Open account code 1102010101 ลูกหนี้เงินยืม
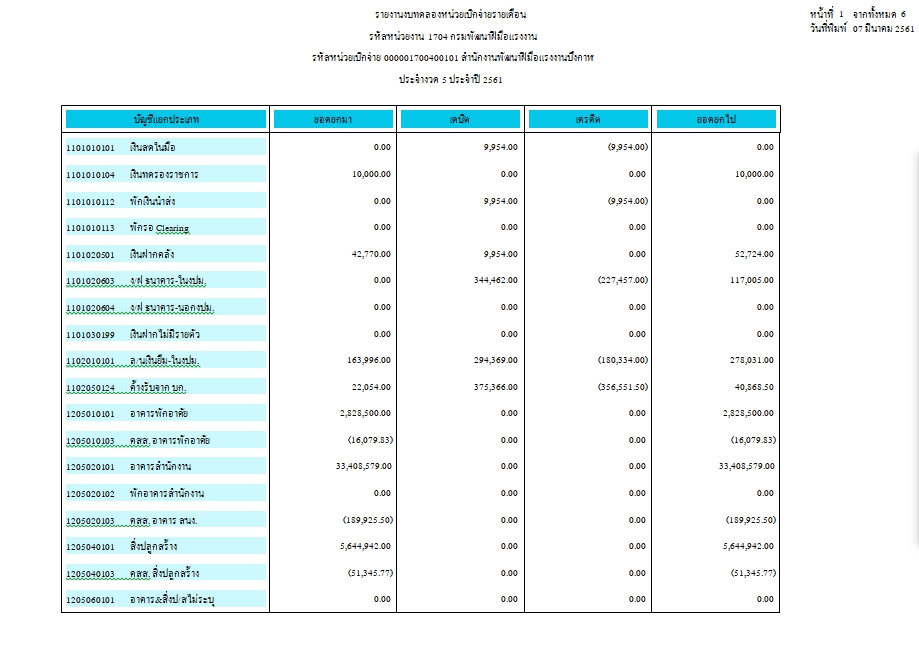Viewport: 919px width, 660px height. 91,360
